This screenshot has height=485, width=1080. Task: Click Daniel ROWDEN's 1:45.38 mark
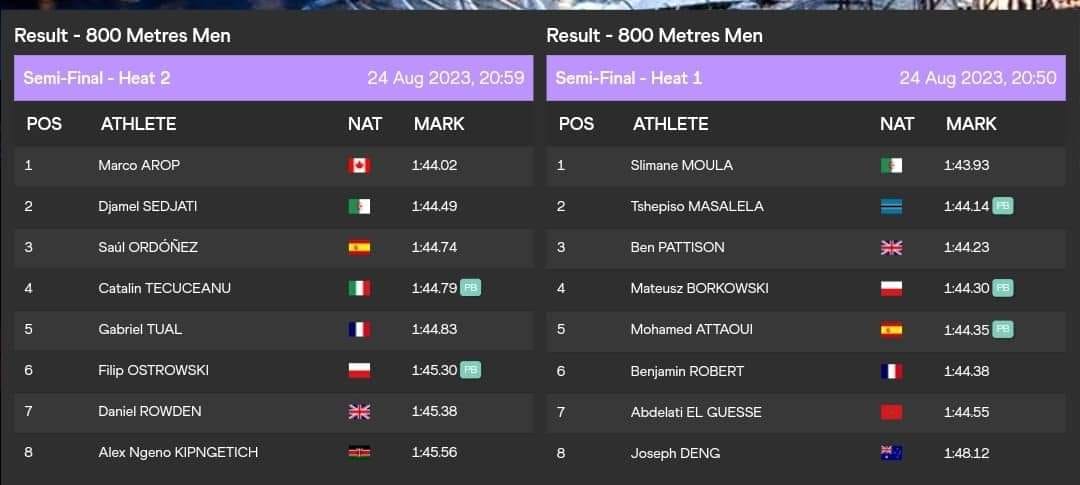(434, 411)
